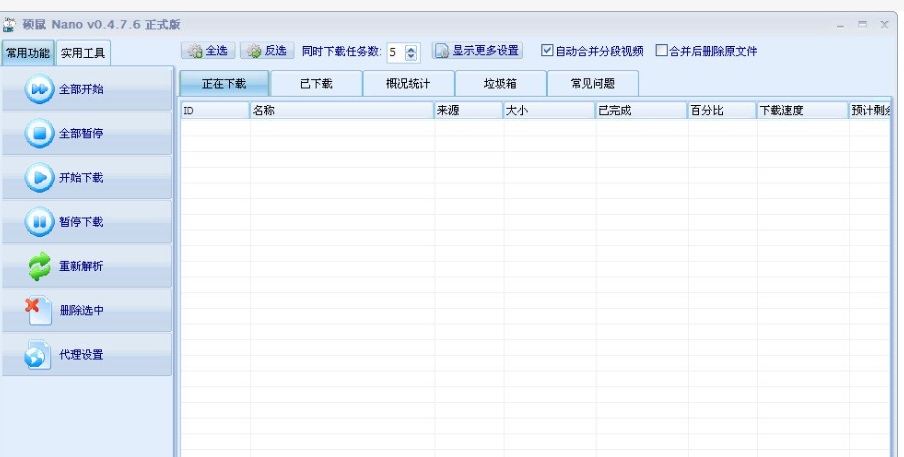Viewport: 904px width, 457px height.
Task: Toggle the 自动合并分段视频 checkbox
Action: coord(547,51)
